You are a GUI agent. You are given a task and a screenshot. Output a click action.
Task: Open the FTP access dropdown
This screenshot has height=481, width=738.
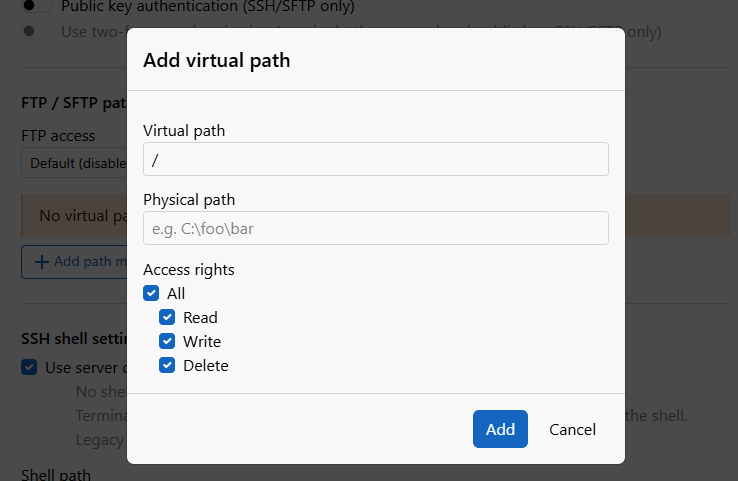(74, 163)
